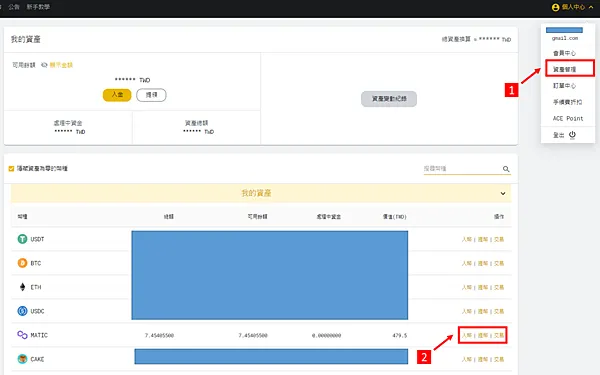Open 新手教學 in the top navigation
The image size is (600, 375).
(38, 7)
